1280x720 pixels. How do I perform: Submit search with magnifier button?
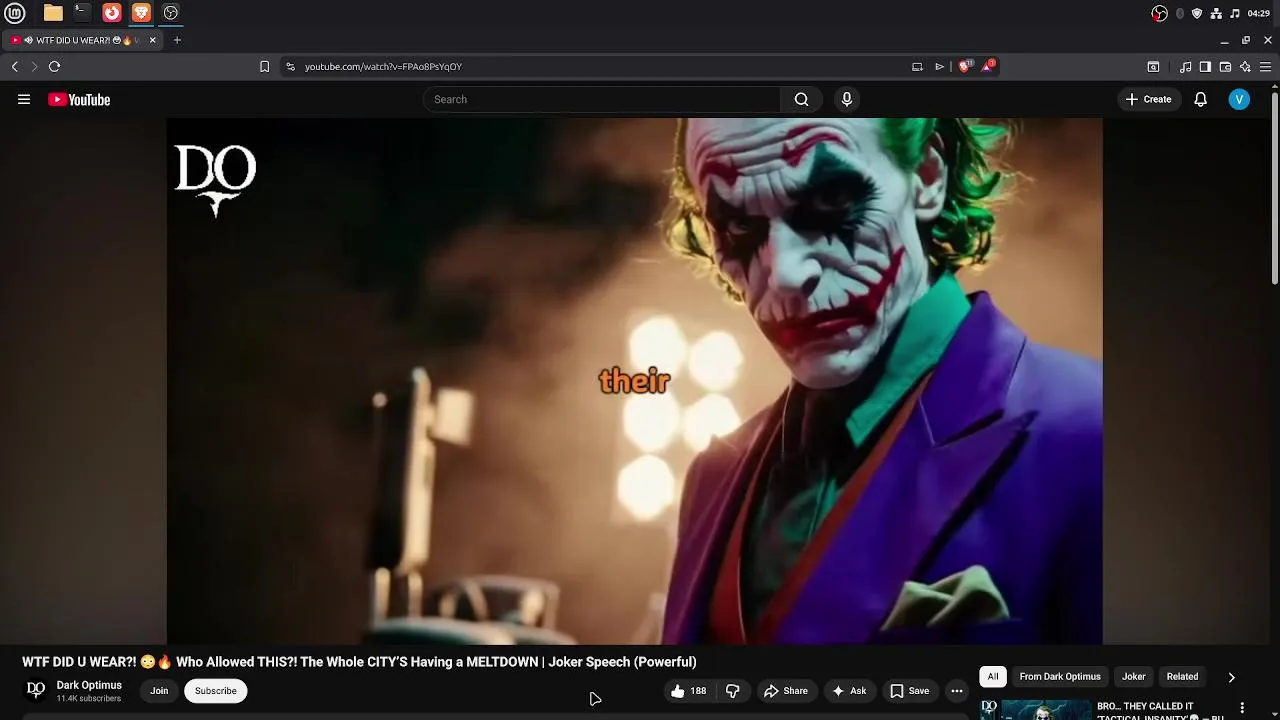801,99
